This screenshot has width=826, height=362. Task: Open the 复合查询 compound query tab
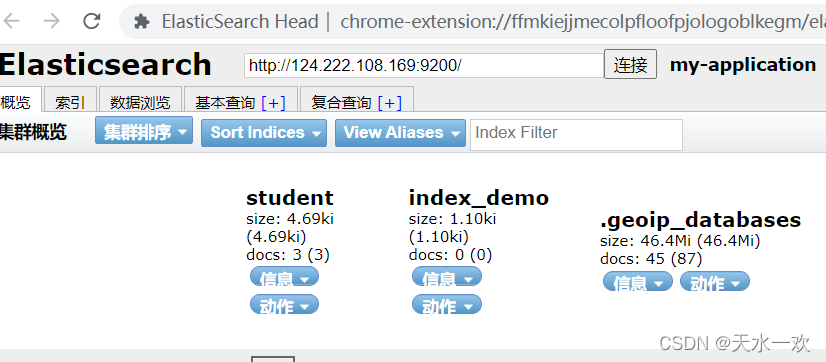coord(341,102)
